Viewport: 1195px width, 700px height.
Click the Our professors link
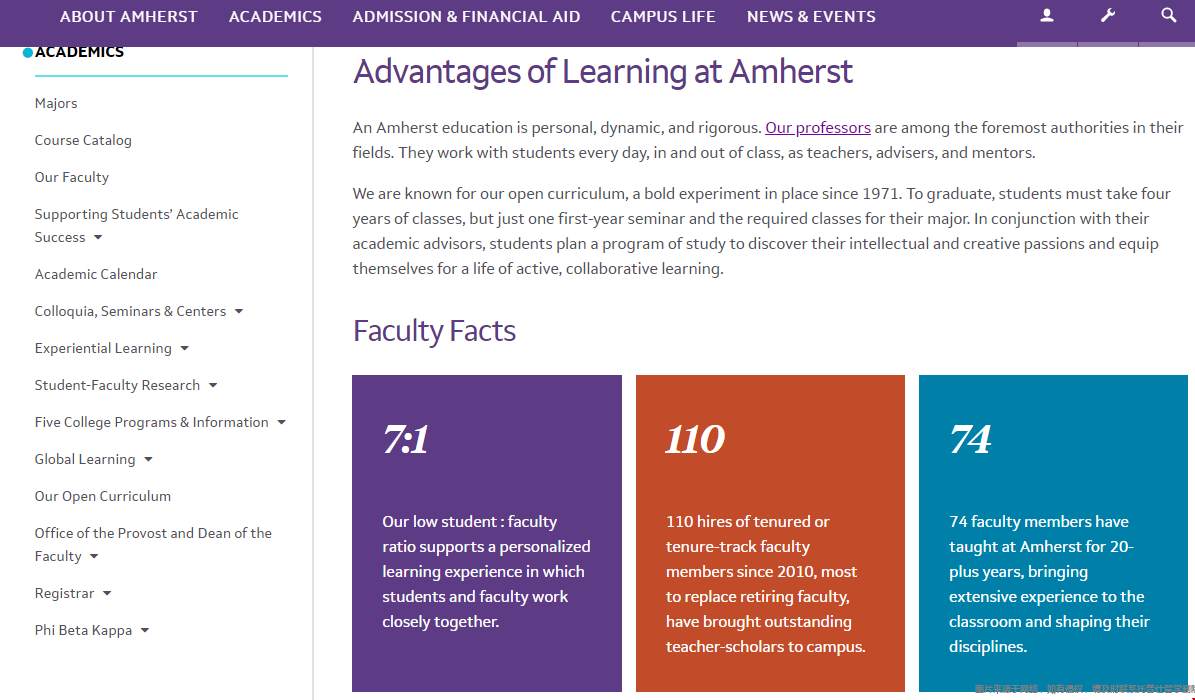click(817, 127)
